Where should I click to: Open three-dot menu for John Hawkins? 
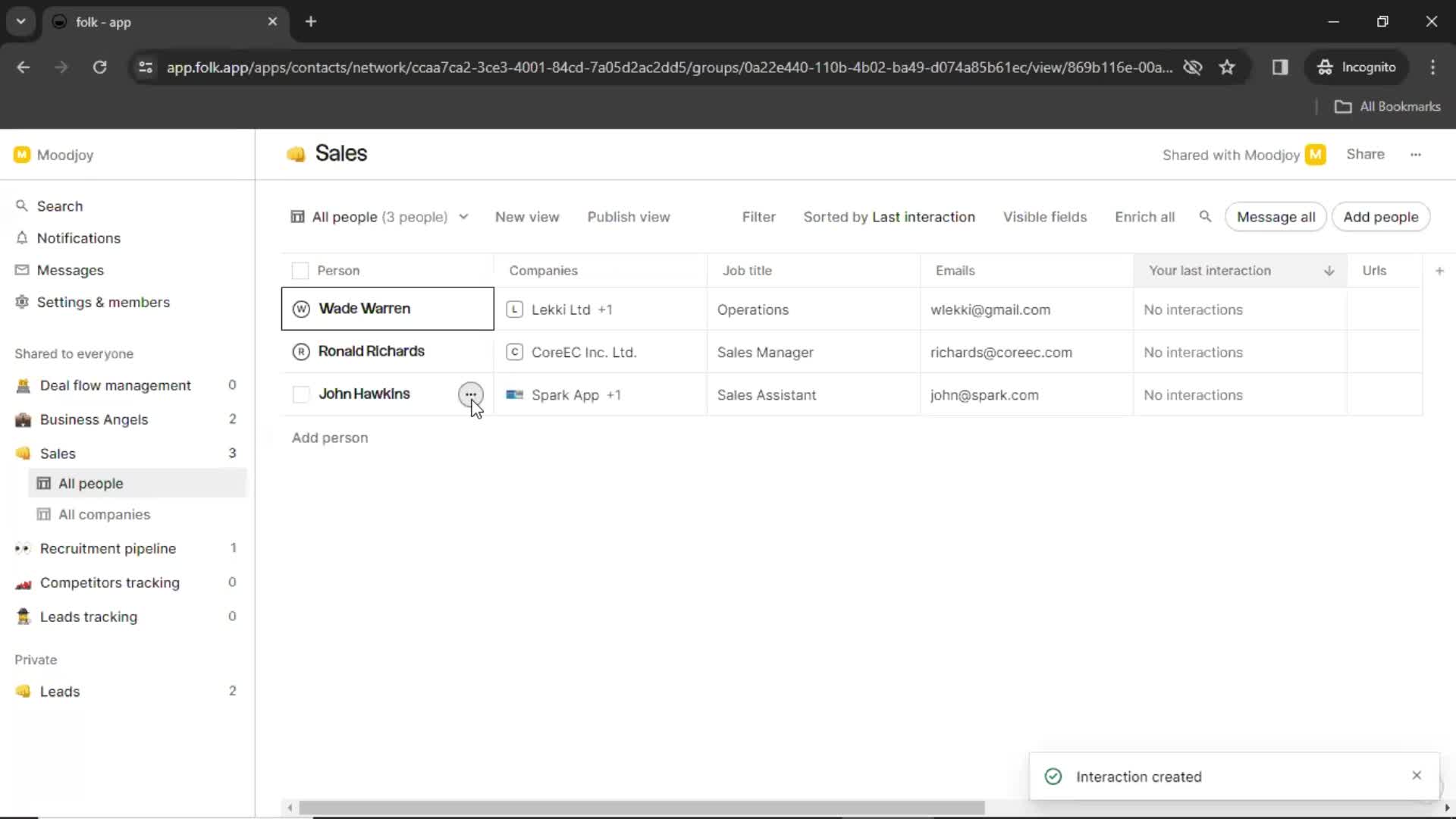pyautogui.click(x=470, y=394)
